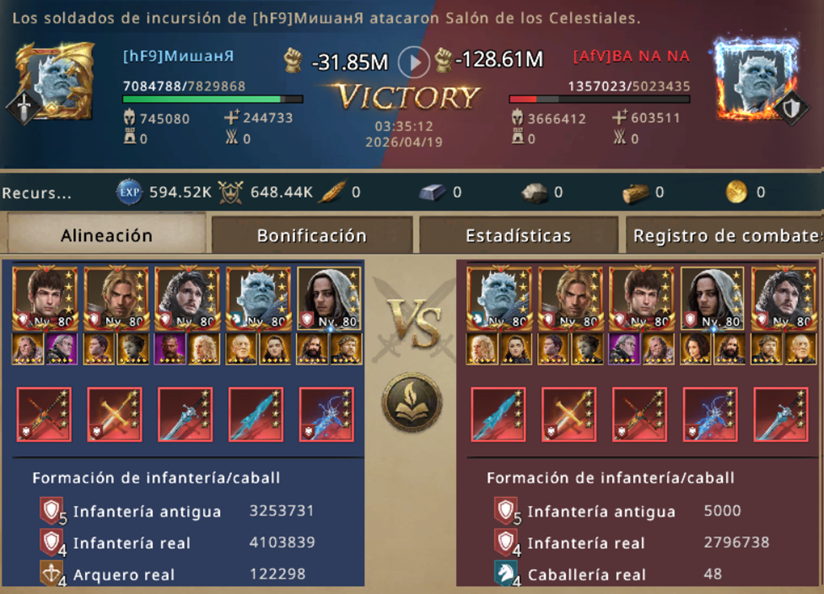This screenshot has width=824, height=594.
Task: Open the flame book icon below VS
Action: click(x=411, y=402)
